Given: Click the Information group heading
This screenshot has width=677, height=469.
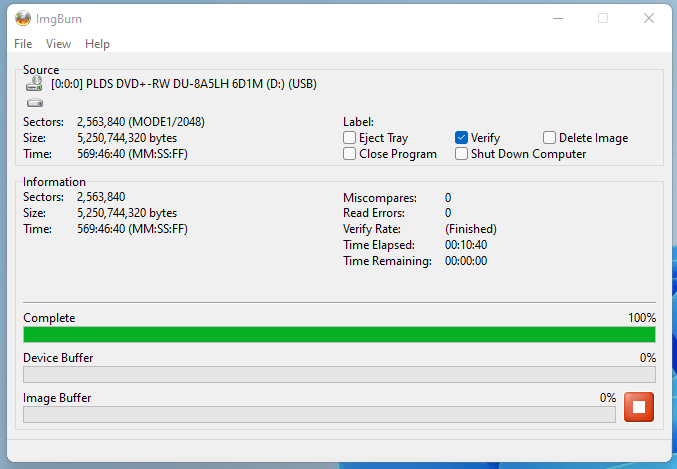Looking at the screenshot, I should pyautogui.click(x=54, y=182).
